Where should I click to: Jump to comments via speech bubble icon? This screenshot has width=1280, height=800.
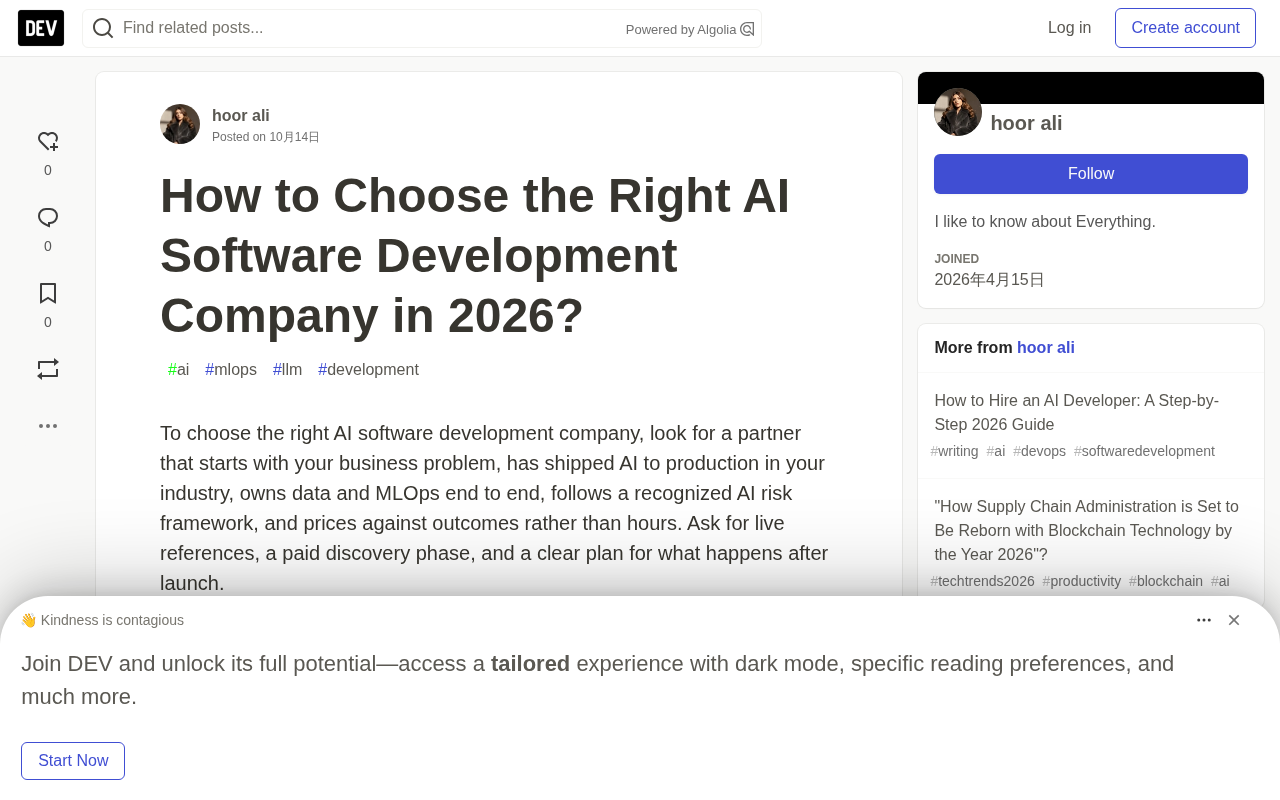click(x=48, y=218)
